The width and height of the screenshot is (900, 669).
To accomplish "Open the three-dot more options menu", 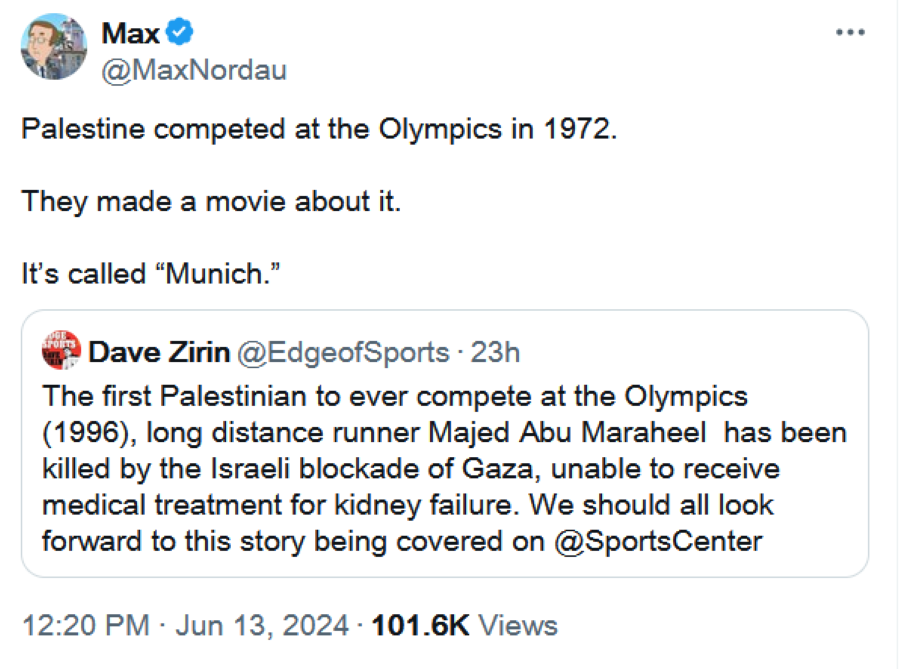I will tap(849, 32).
